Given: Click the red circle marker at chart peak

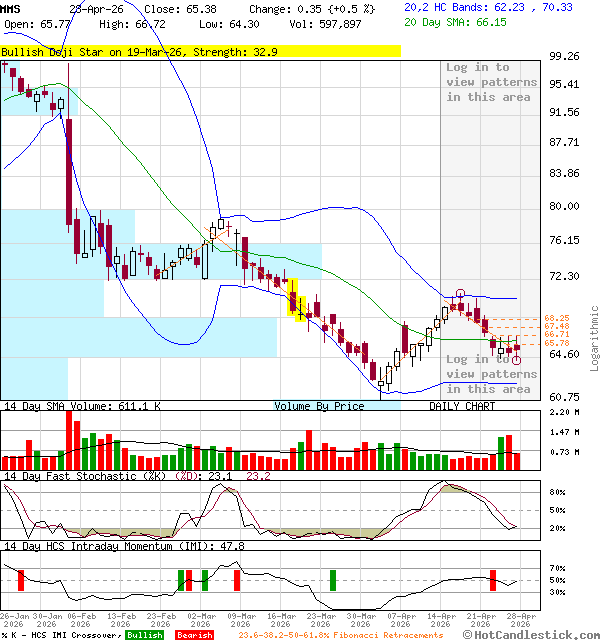Looking at the screenshot, I should tap(460, 294).
